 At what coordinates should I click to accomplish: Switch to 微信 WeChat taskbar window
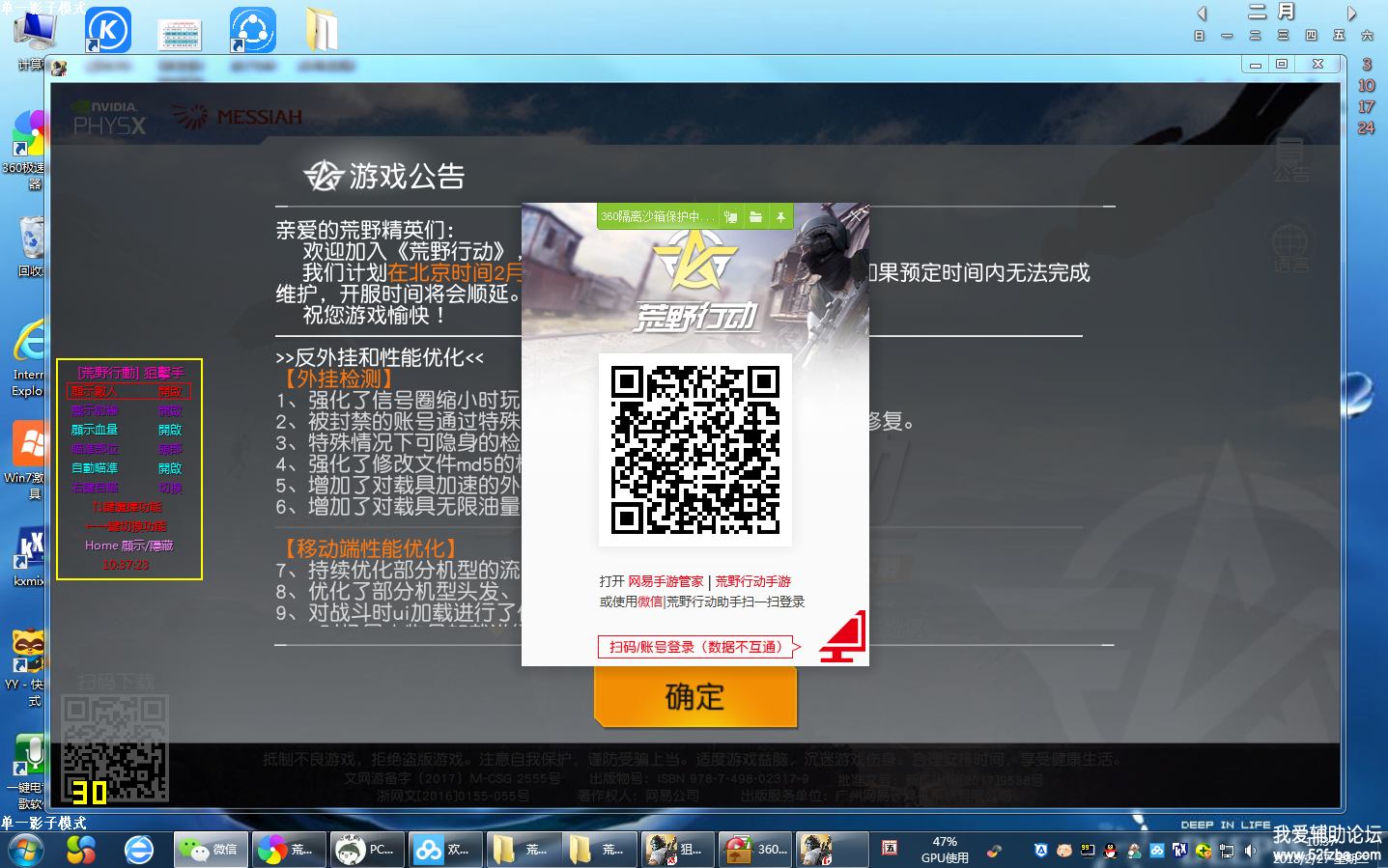click(x=212, y=850)
